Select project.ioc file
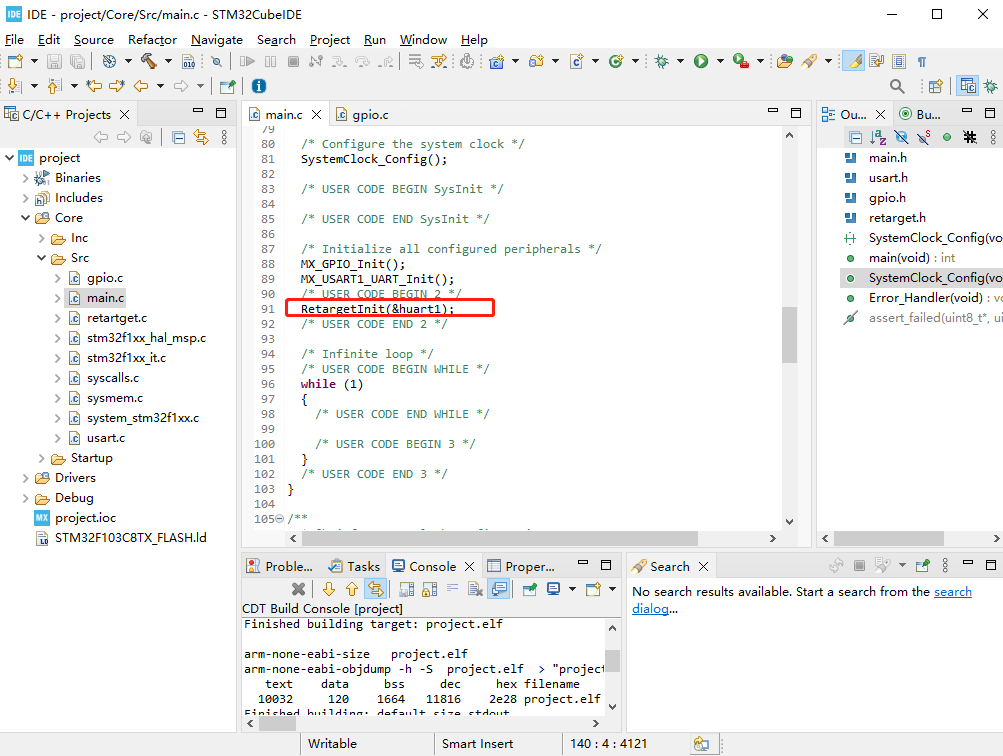 85,517
